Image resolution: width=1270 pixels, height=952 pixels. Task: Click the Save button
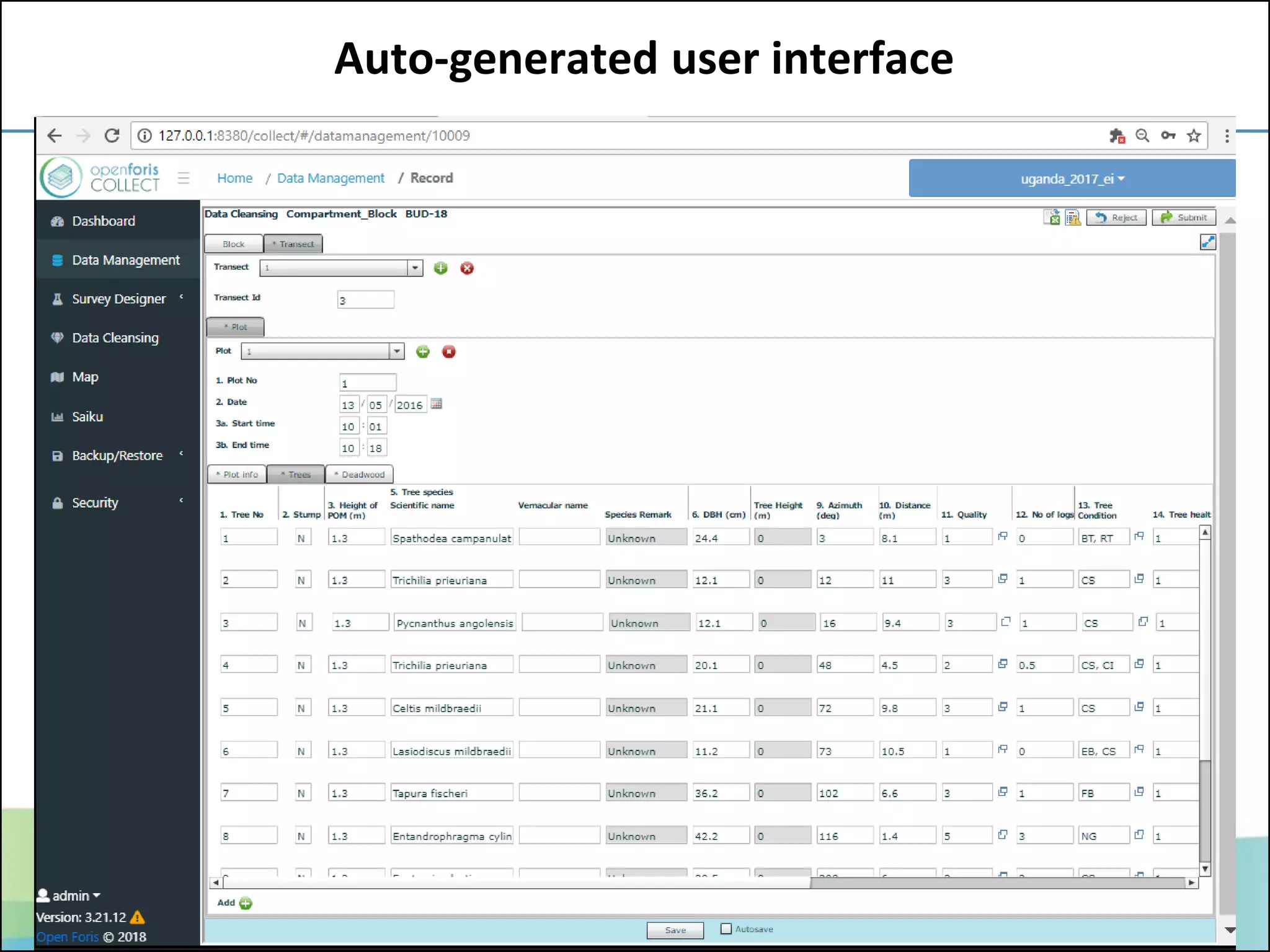(x=675, y=930)
